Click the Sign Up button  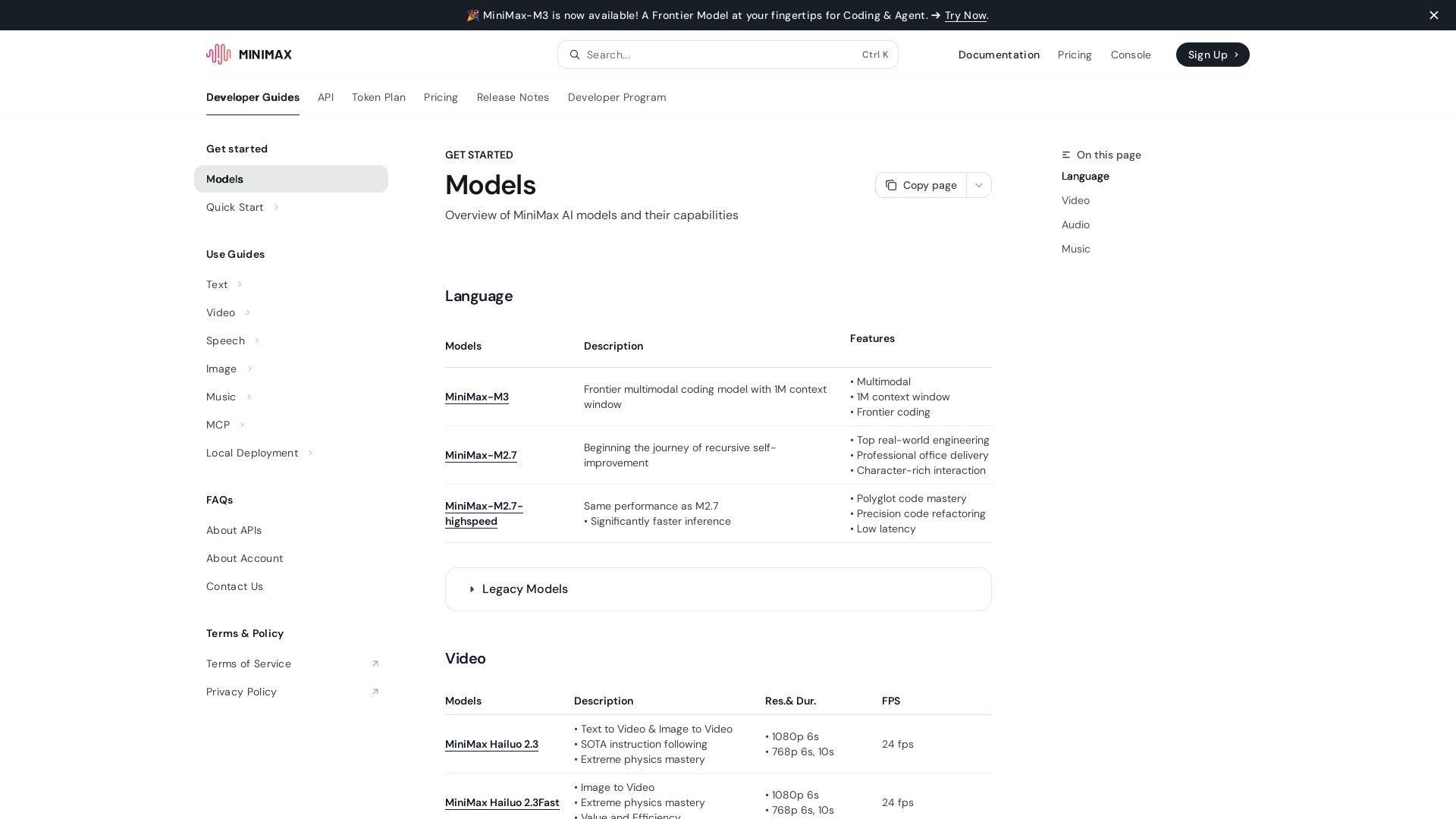[x=1213, y=55]
